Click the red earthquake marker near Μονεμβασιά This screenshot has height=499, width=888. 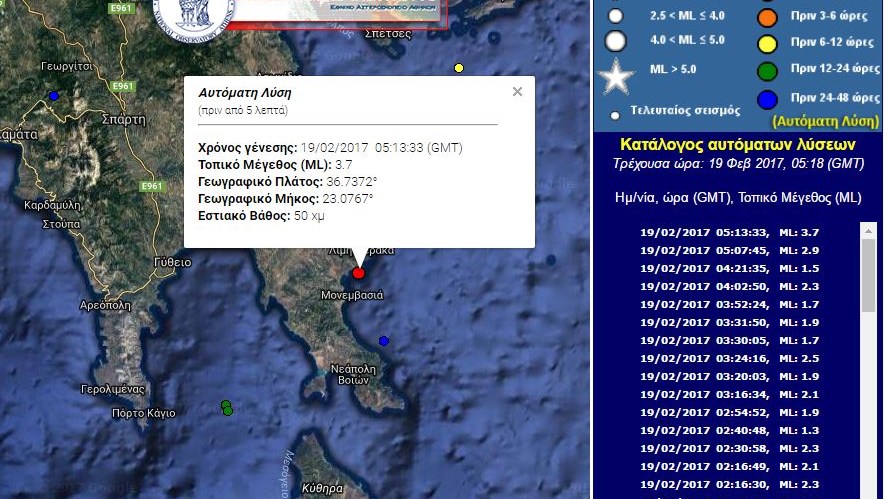(359, 273)
